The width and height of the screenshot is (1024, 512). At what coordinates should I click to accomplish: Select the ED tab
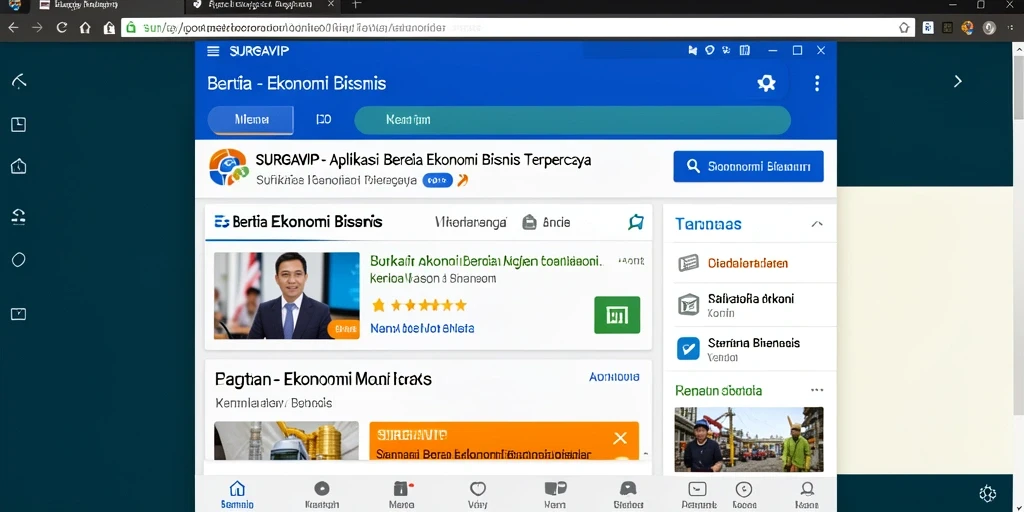tap(323, 120)
